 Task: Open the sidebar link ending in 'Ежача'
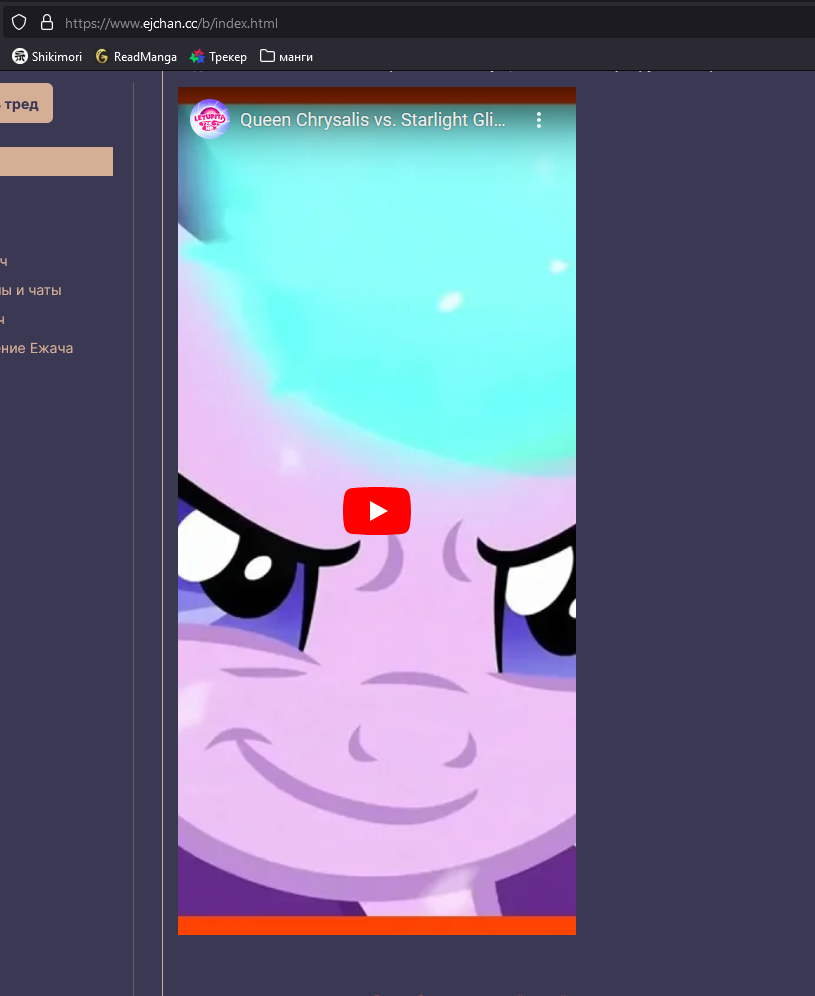coord(36,348)
